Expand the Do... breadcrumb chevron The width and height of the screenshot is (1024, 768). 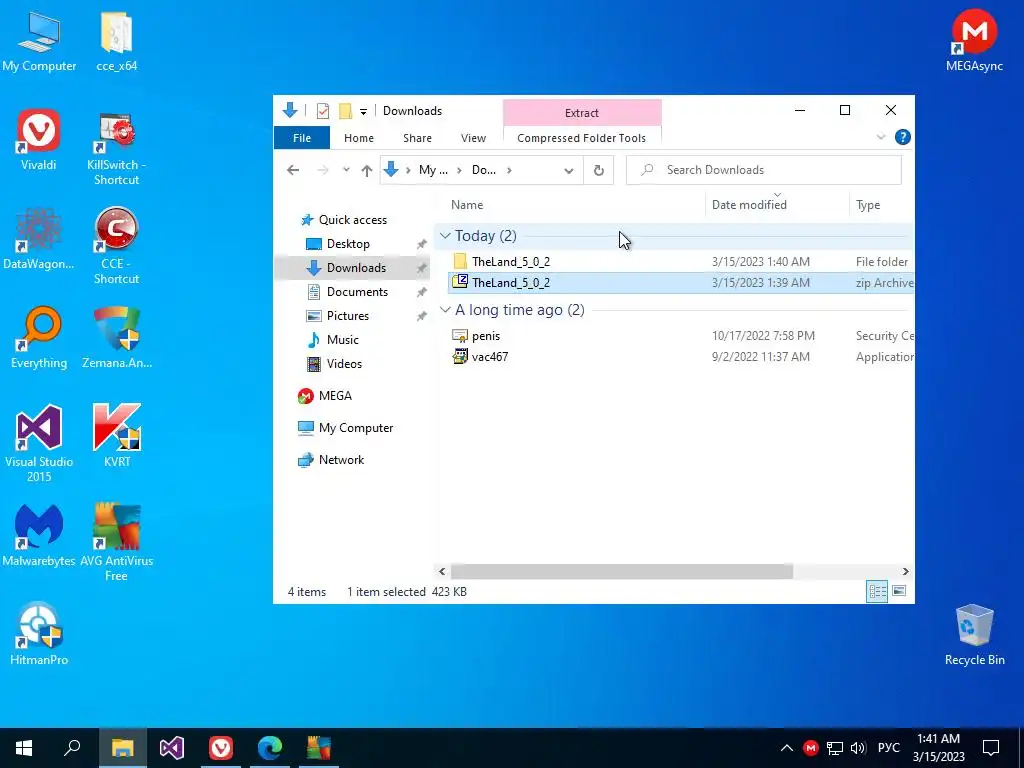[x=509, y=170]
